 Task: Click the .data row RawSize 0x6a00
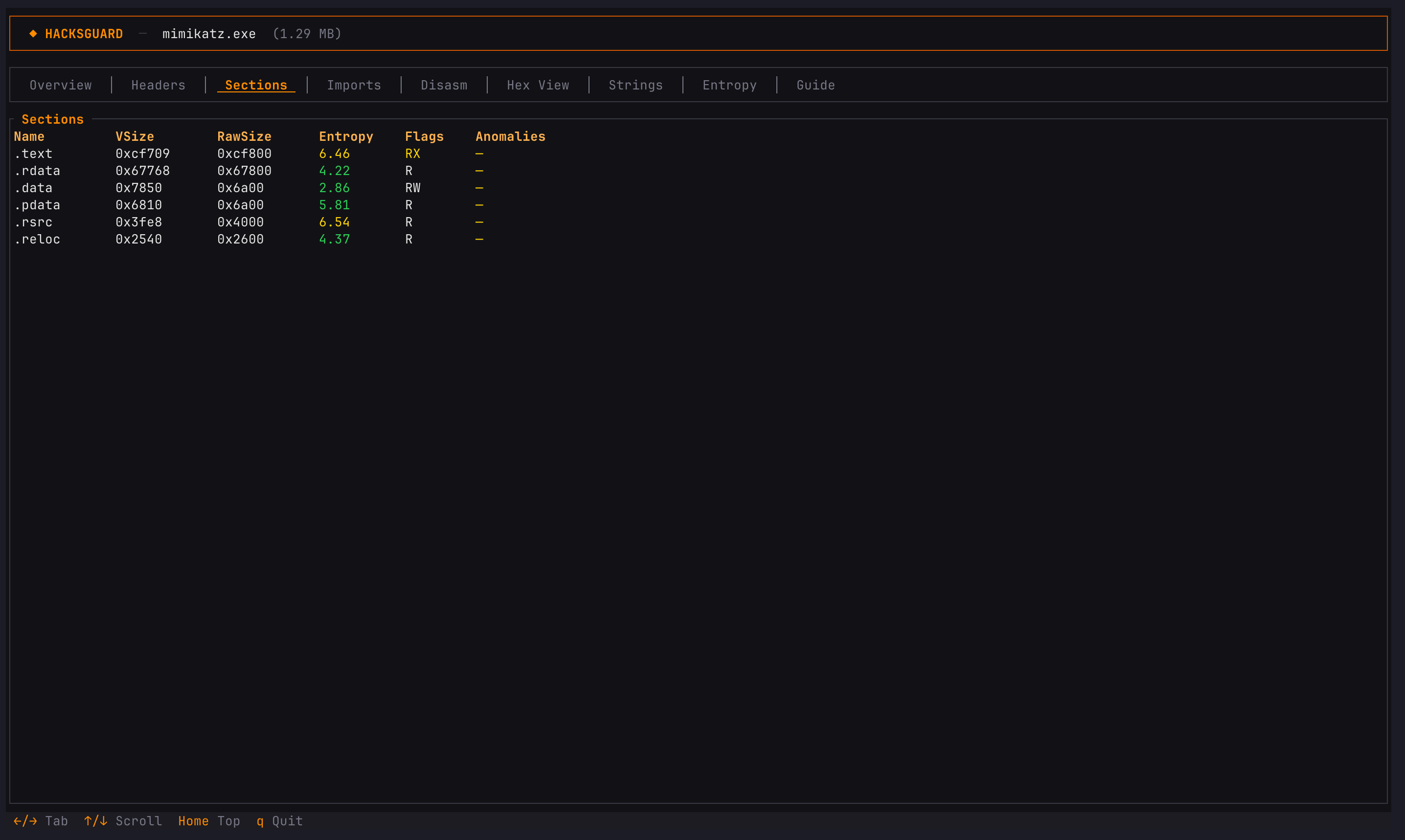(x=241, y=188)
